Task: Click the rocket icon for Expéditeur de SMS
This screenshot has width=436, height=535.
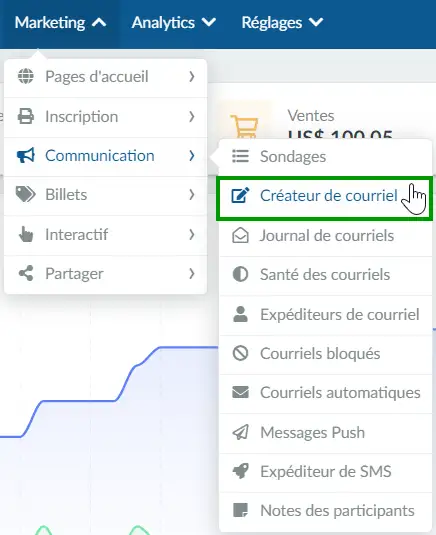Action: click(x=241, y=472)
